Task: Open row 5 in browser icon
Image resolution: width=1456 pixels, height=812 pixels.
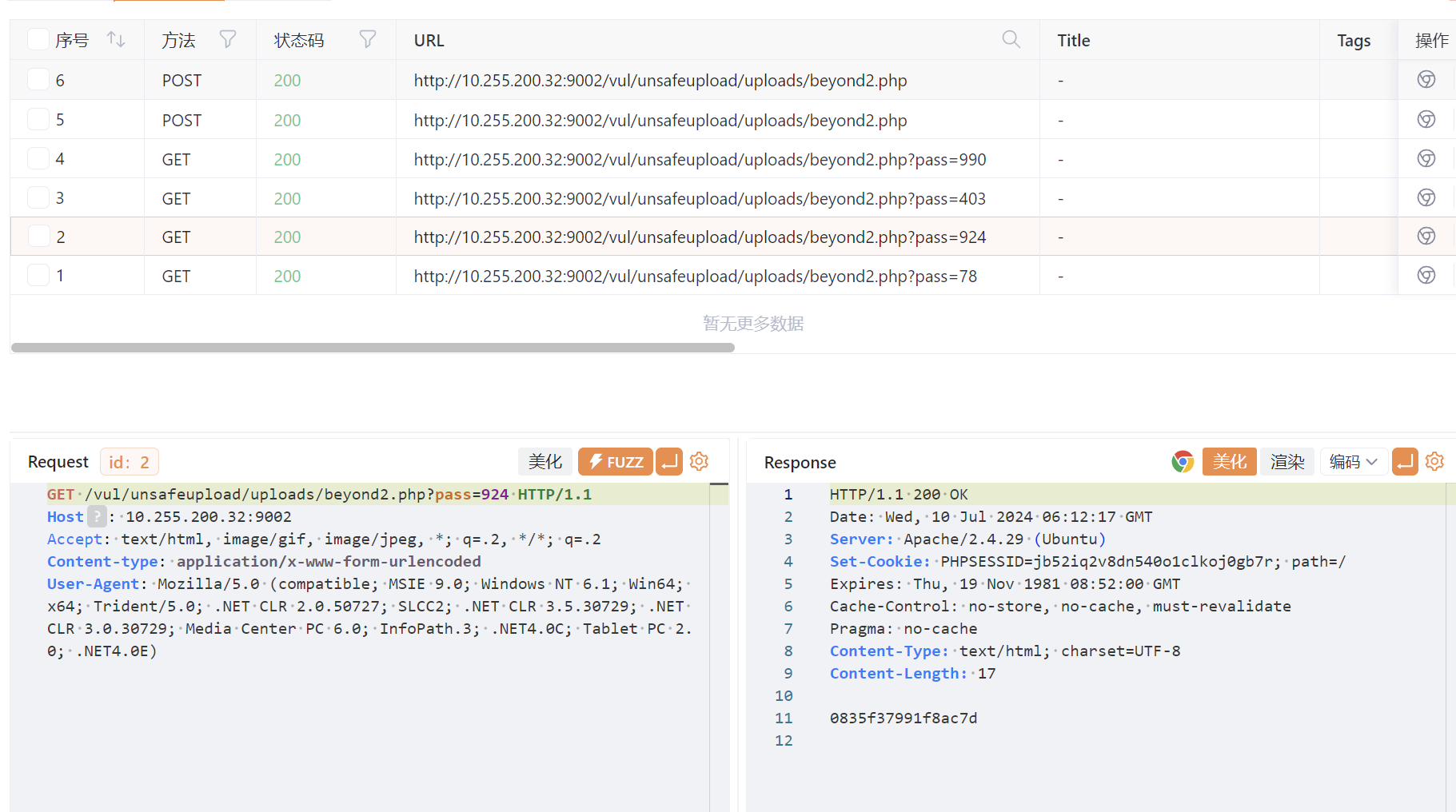Action: (1426, 120)
